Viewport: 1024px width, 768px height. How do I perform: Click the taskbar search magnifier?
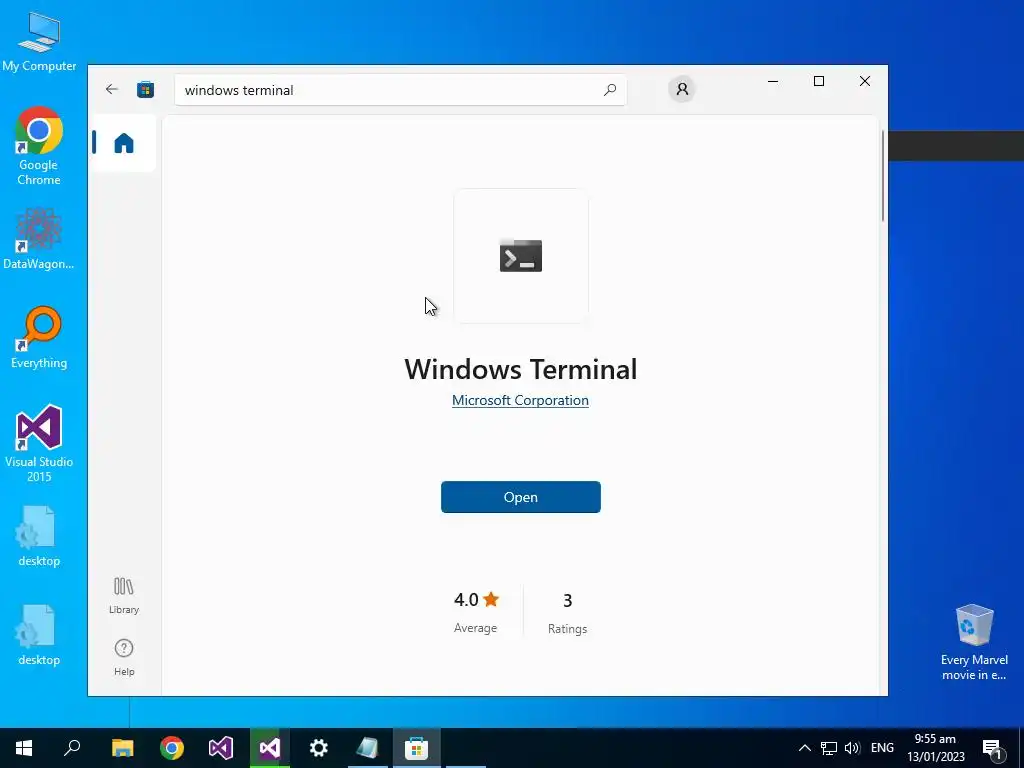(x=72, y=748)
